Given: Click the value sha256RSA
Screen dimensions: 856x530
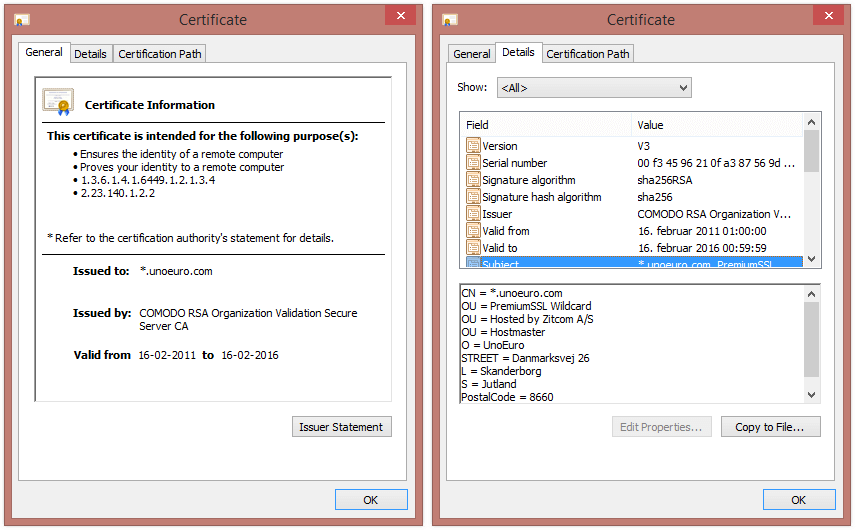Looking at the screenshot, I should (x=664, y=180).
